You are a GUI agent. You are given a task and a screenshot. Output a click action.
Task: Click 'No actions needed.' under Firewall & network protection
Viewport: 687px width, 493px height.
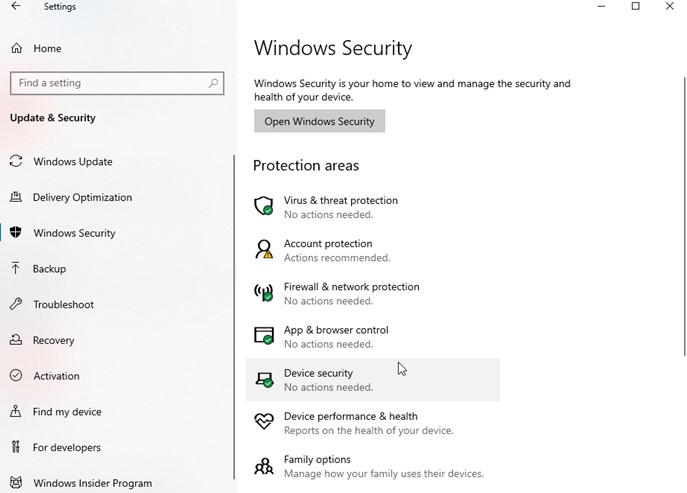click(x=329, y=301)
